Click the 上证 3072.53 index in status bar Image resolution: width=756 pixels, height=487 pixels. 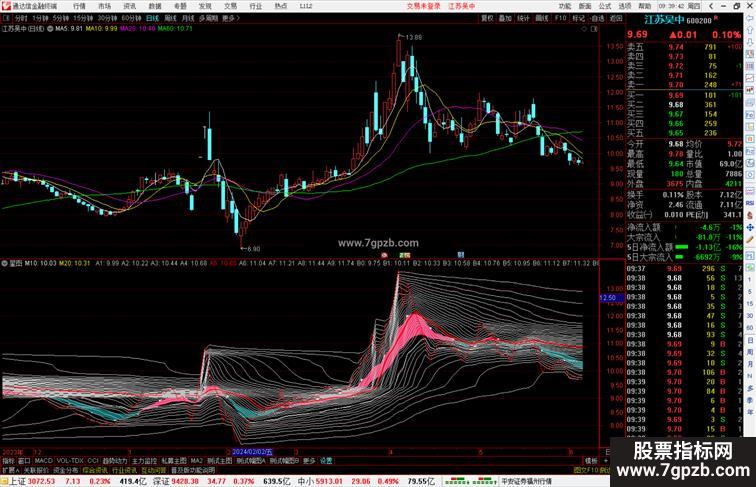click(x=32, y=481)
